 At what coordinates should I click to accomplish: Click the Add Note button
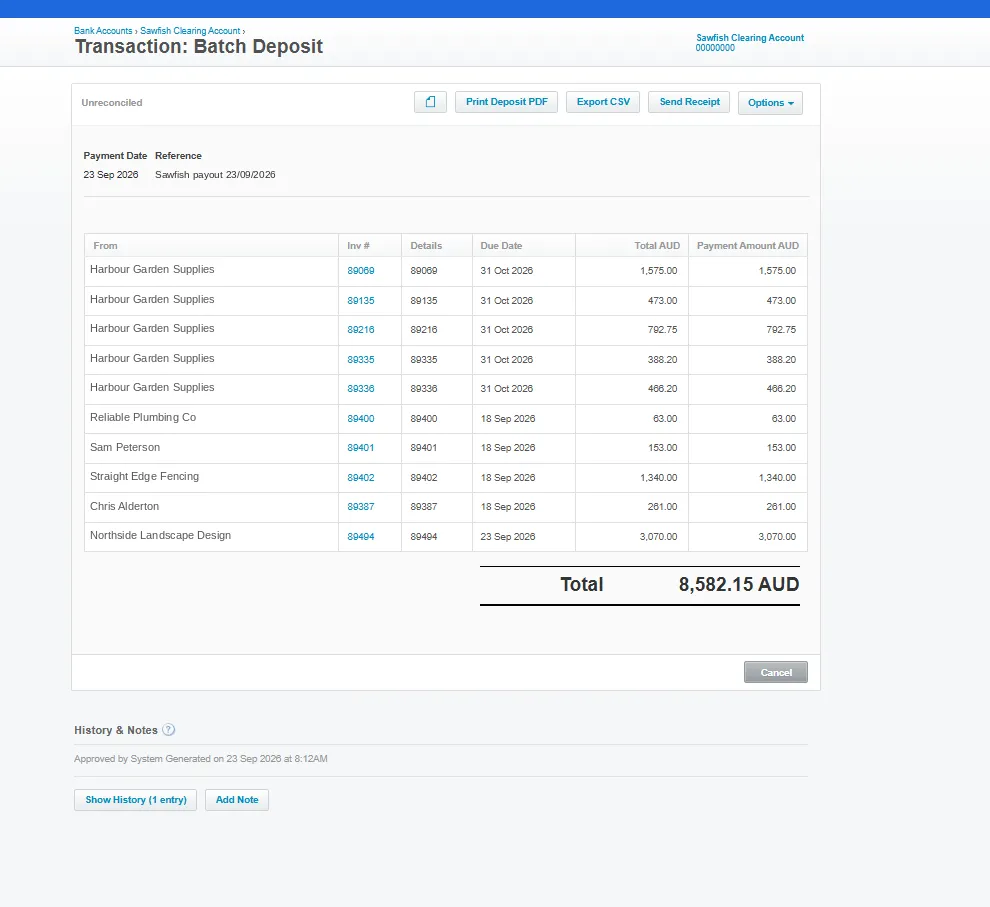237,800
